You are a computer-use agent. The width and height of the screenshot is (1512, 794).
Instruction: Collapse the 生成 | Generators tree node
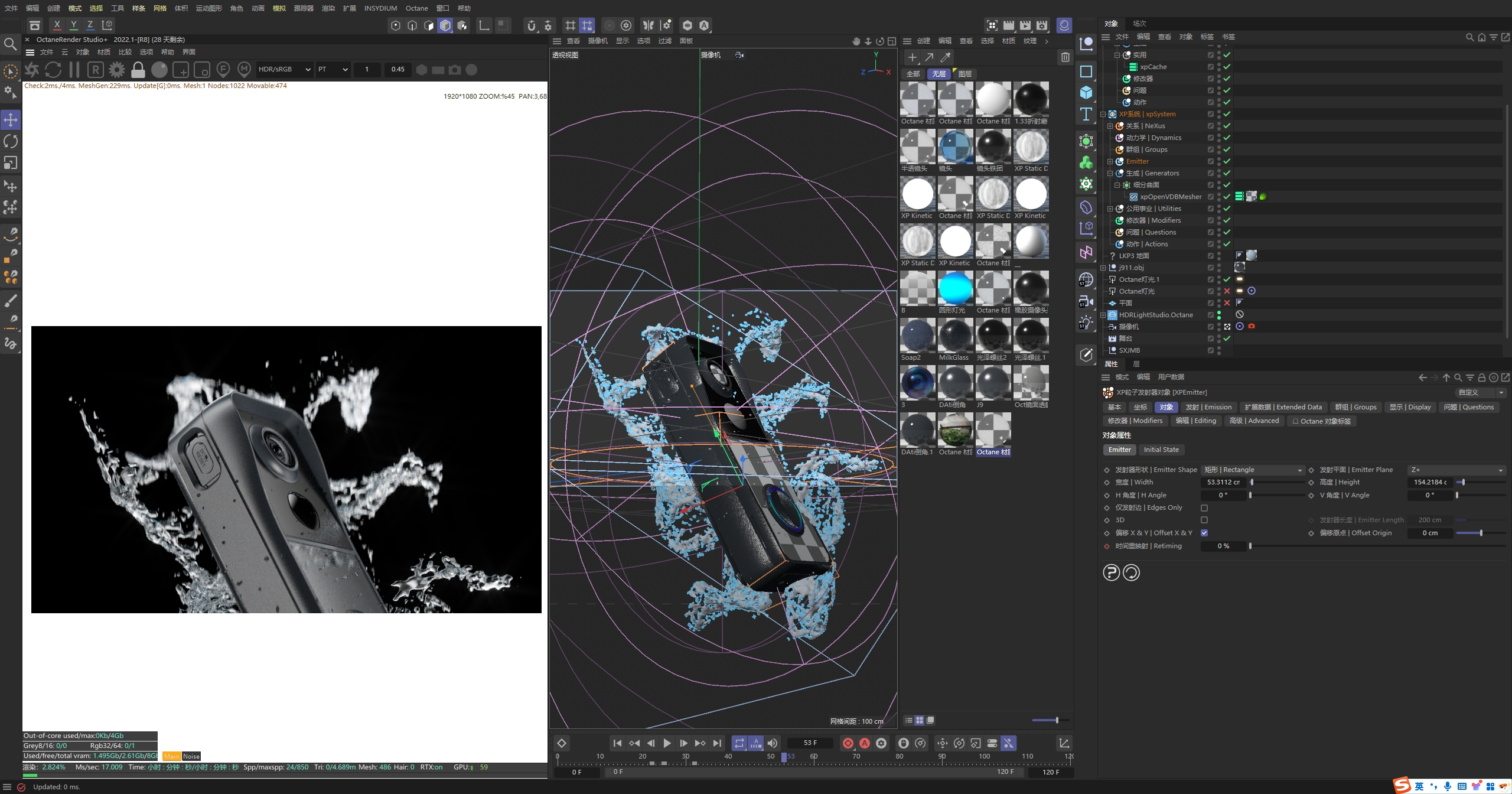pos(1110,174)
